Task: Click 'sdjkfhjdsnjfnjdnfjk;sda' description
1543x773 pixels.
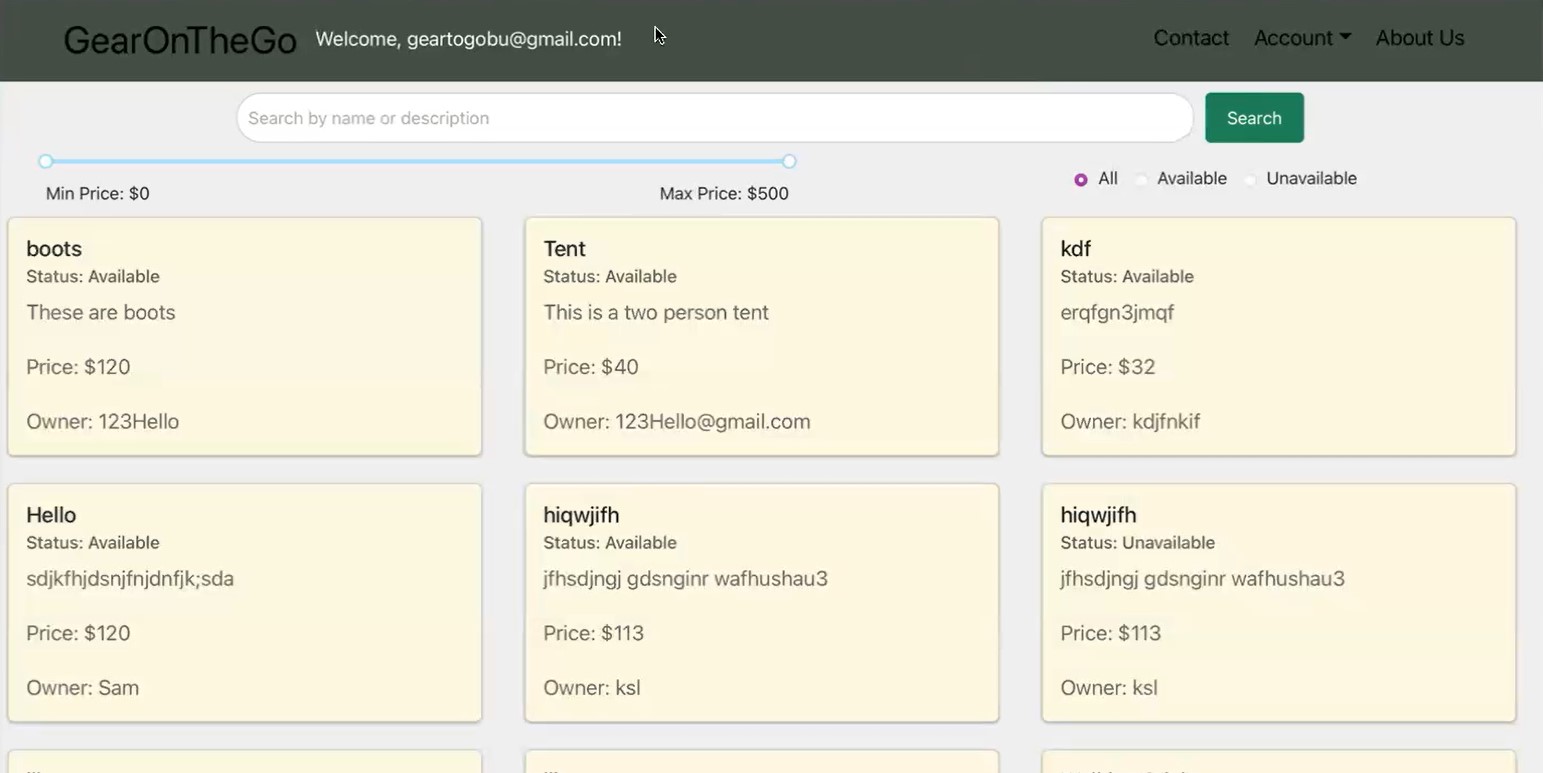Action: coord(130,579)
